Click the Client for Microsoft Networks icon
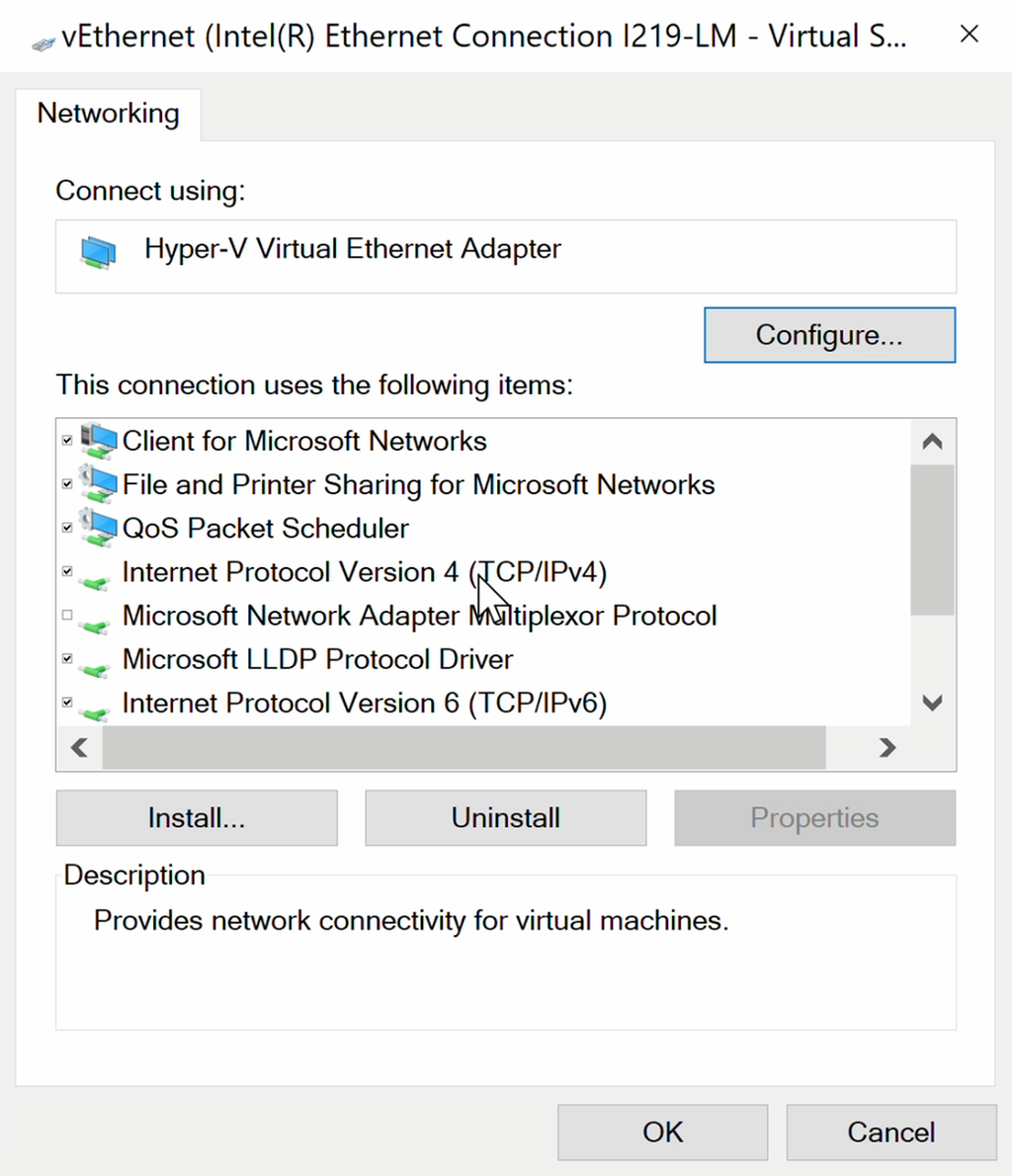Viewport: 1012px width, 1176px height. click(x=99, y=441)
